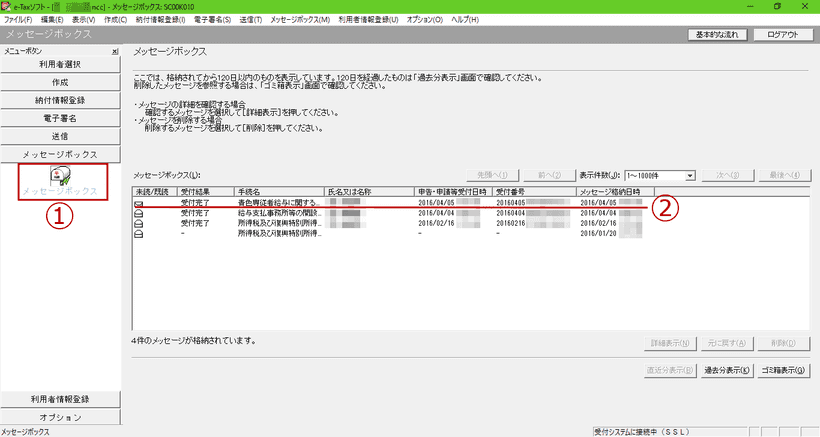This screenshot has height=437, width=820.
Task: Open 表示件数 dropdown showing 1〜1000件
Action: (690, 176)
